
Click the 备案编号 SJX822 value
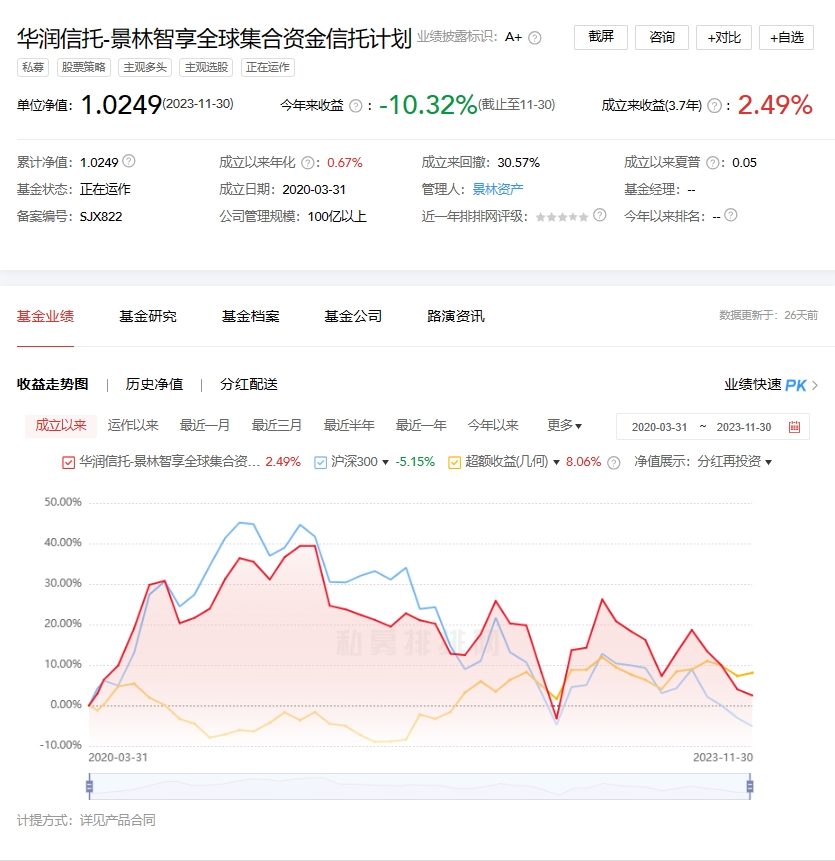(x=101, y=216)
